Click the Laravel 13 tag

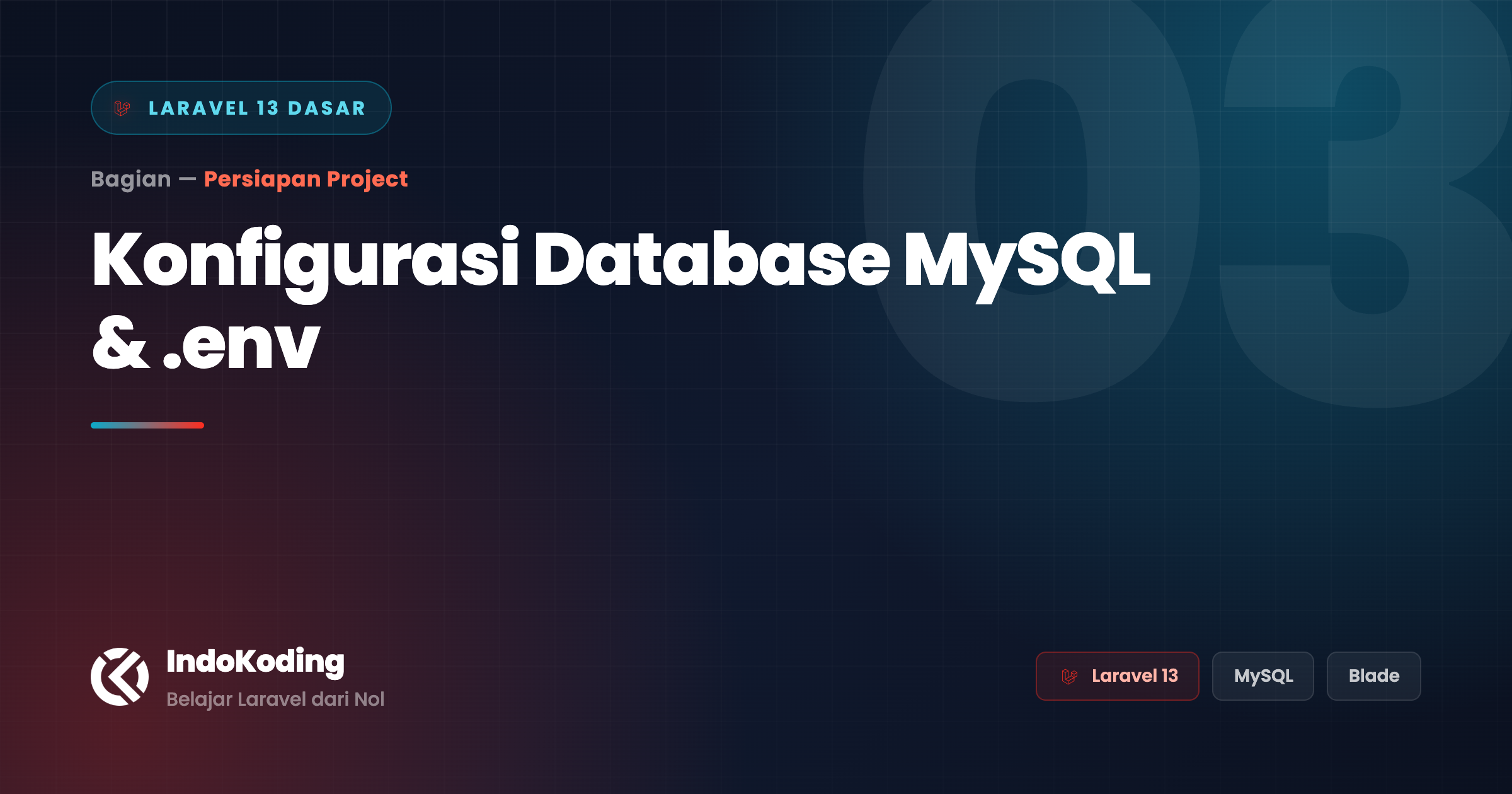coord(1118,676)
